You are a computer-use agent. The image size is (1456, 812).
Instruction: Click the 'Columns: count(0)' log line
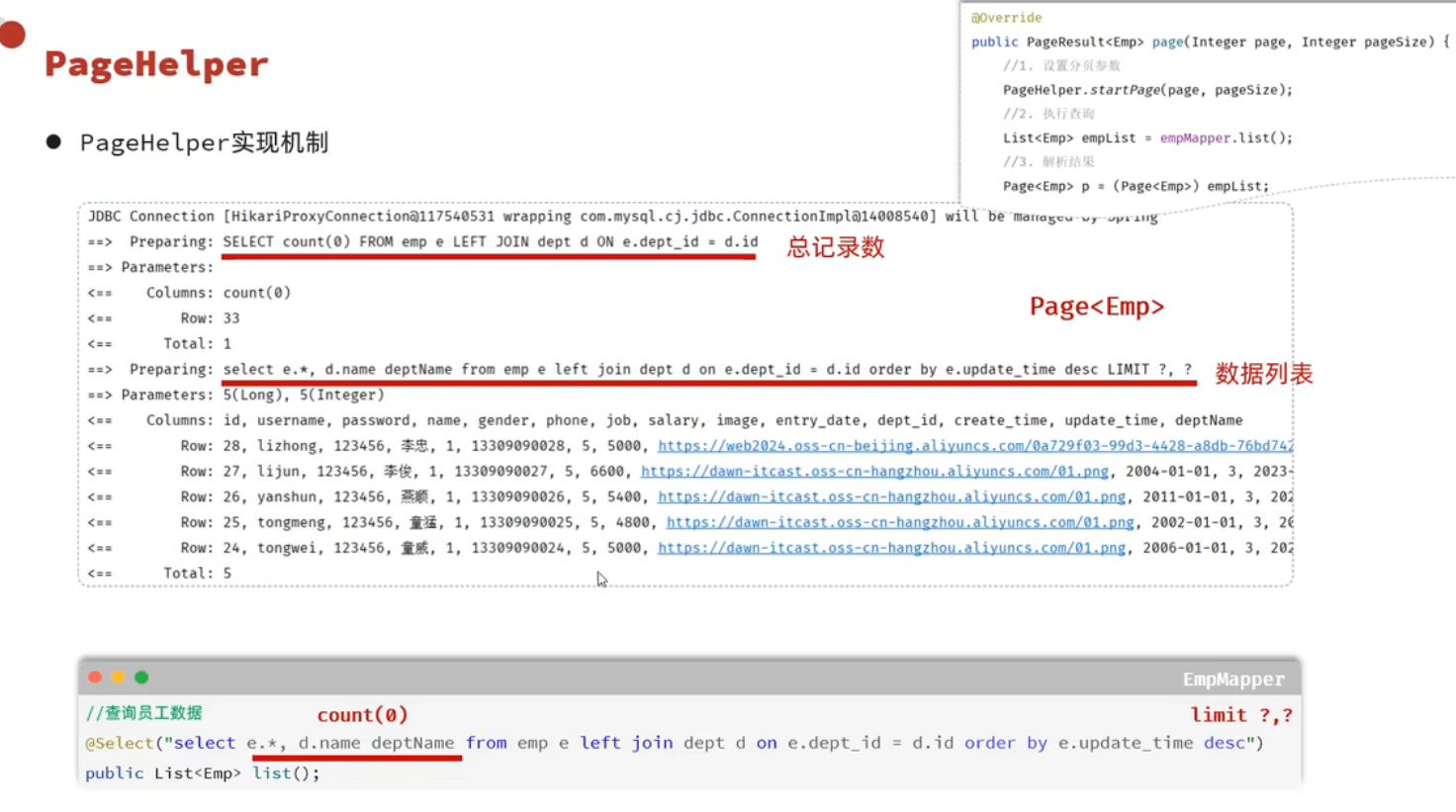coord(189,293)
